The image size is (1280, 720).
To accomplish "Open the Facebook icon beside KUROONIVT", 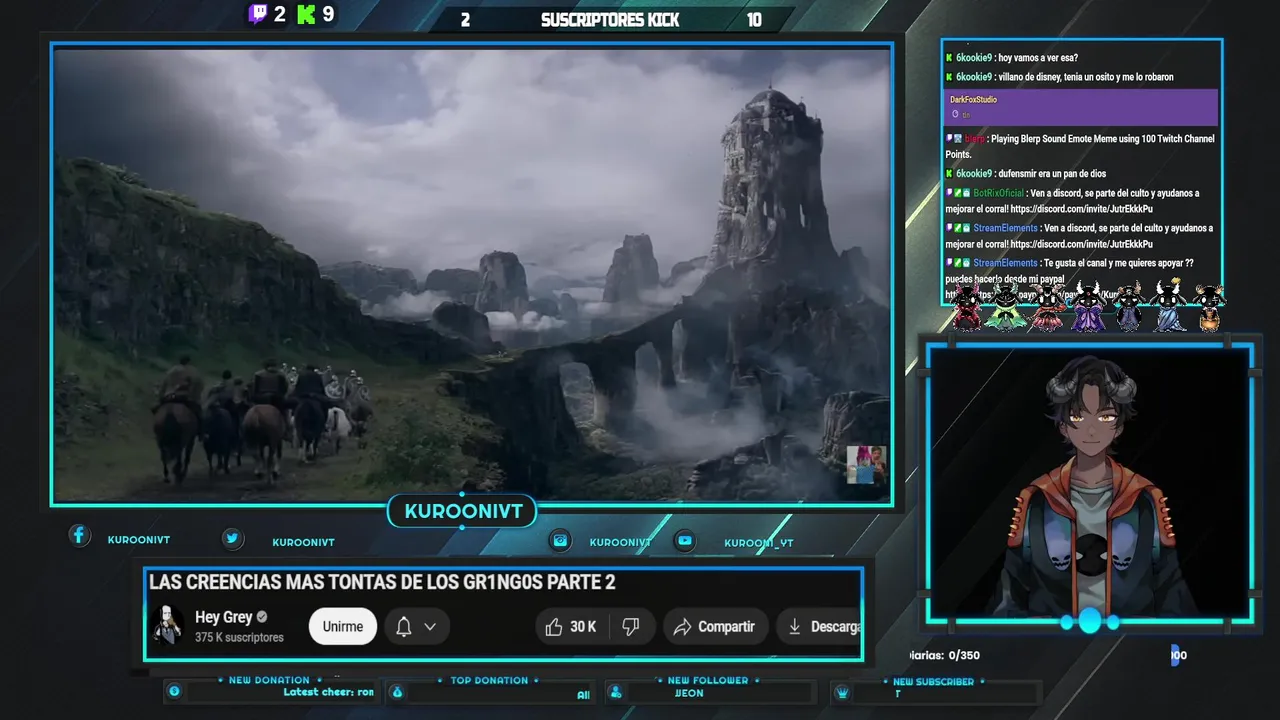I will [79, 536].
